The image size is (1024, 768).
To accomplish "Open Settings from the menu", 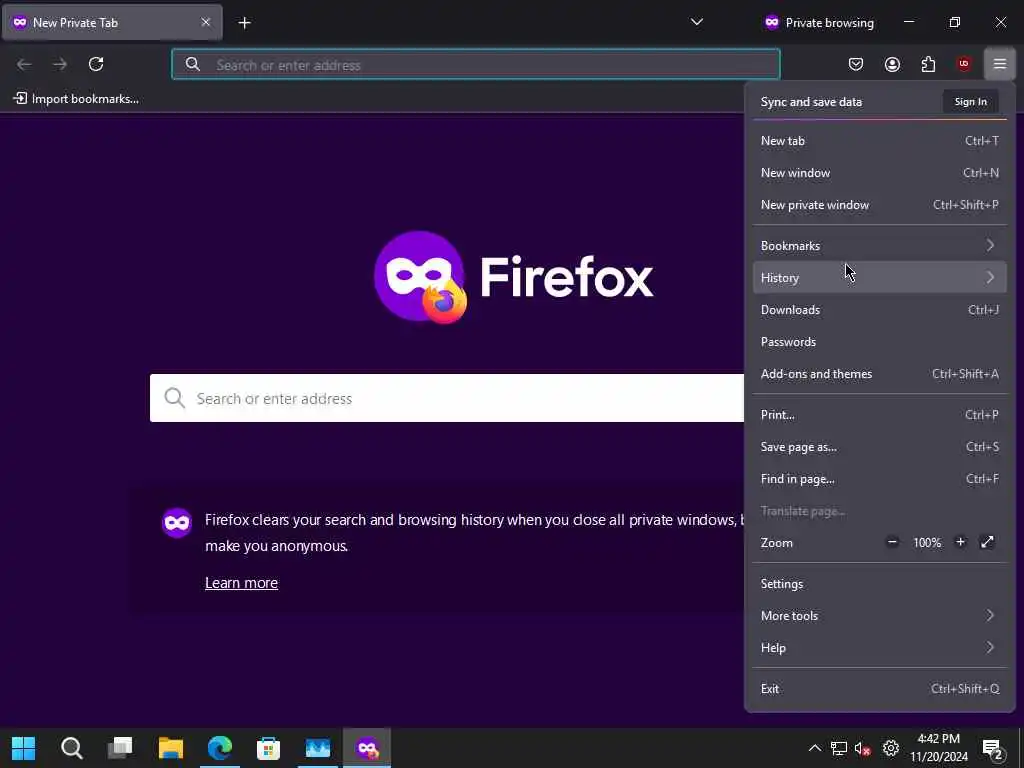I will 880,584.
